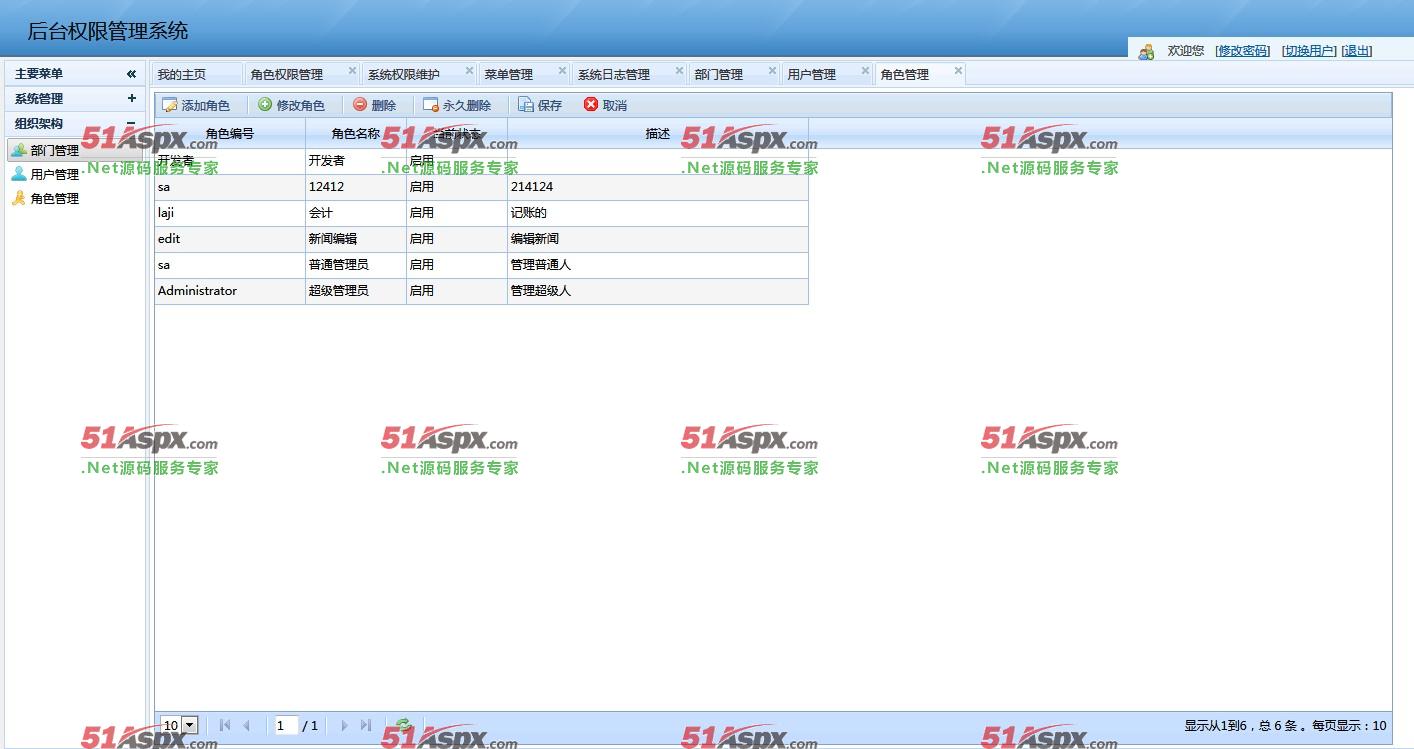1414x749 pixels.
Task: Close the 部门管理 tab
Action: coord(772,71)
